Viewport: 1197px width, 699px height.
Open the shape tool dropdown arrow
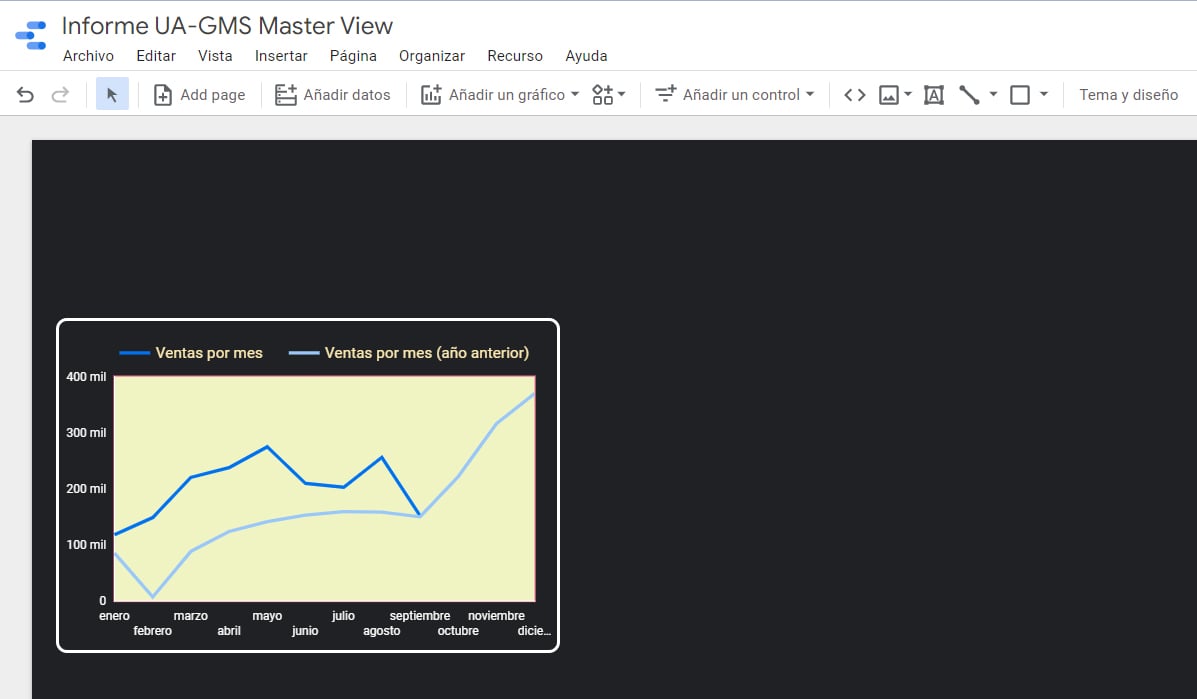point(1044,95)
